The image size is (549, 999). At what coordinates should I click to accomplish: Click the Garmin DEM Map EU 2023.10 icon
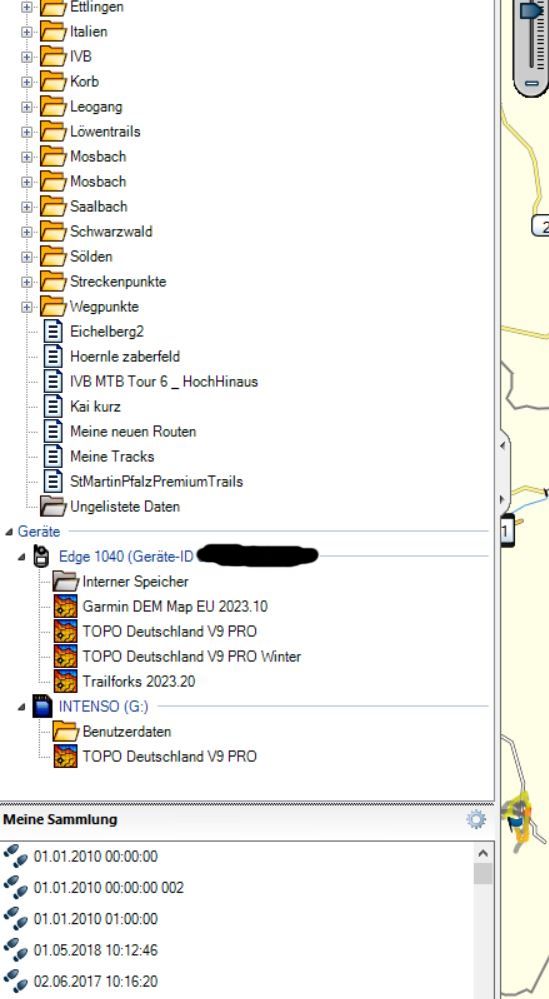pos(66,606)
